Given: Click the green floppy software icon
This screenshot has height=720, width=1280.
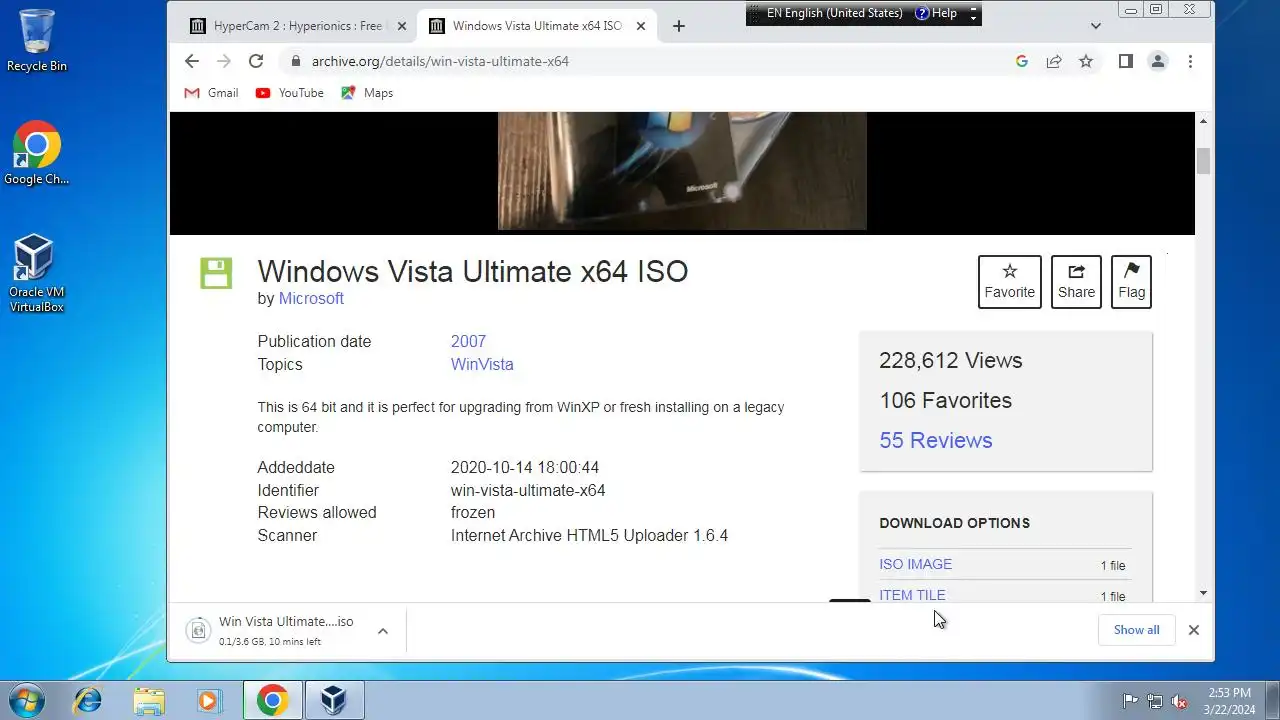Looking at the screenshot, I should pos(216,273).
